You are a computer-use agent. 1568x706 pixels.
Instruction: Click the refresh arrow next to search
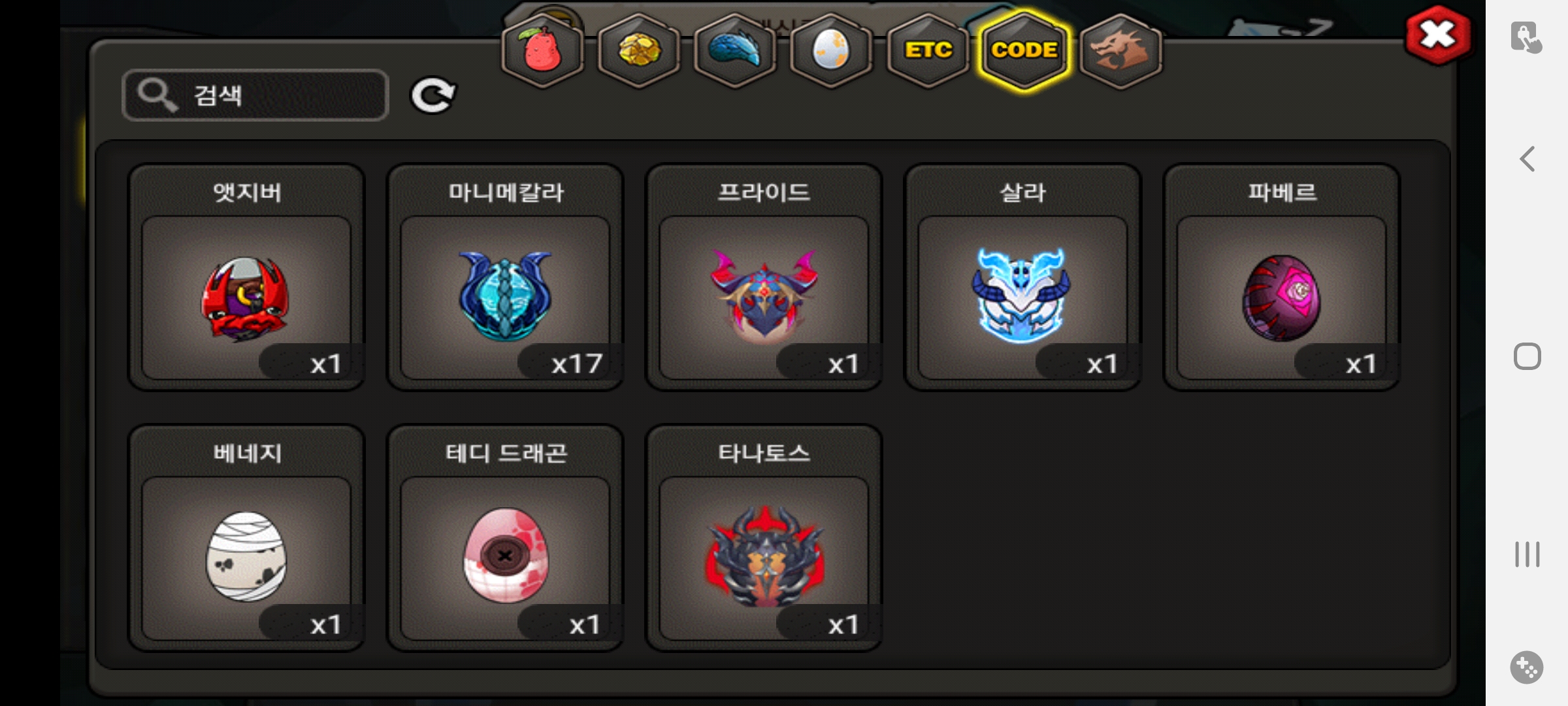pyautogui.click(x=433, y=95)
